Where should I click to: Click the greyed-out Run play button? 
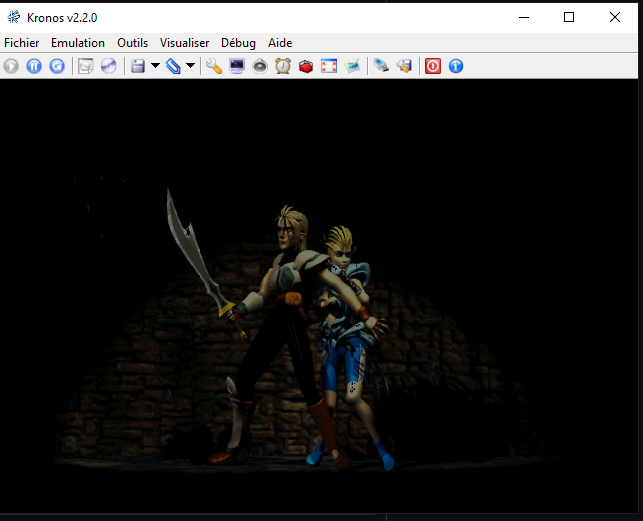[x=11, y=66]
